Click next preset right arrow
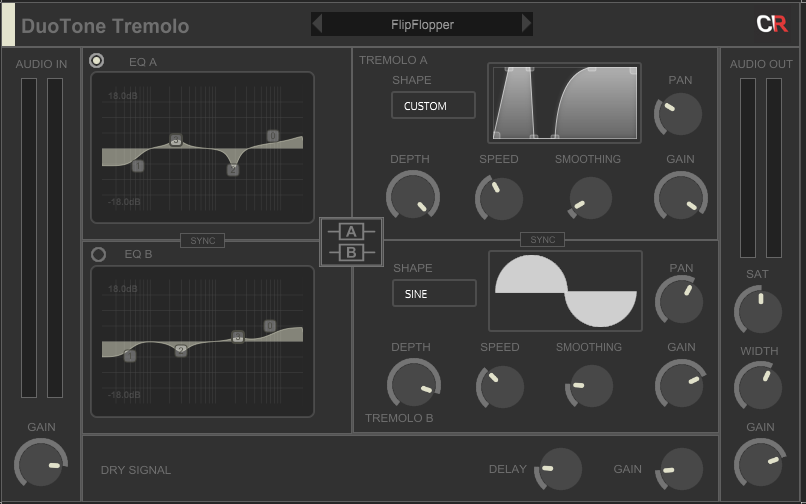The image size is (806, 504). (x=527, y=24)
